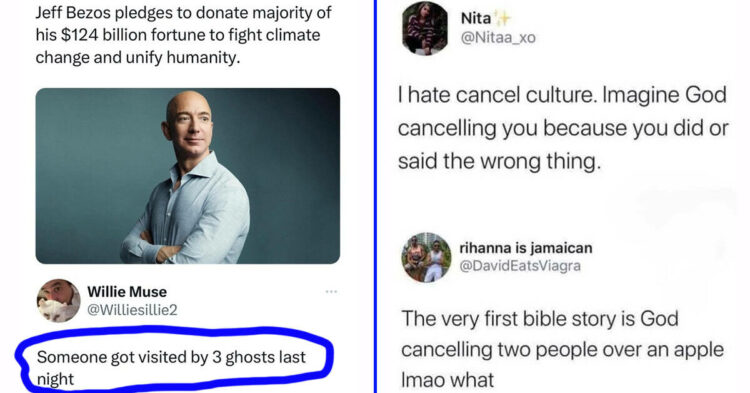Image resolution: width=750 pixels, height=393 pixels.
Task: Open the Jeff Bezos photo
Action: coord(188,175)
